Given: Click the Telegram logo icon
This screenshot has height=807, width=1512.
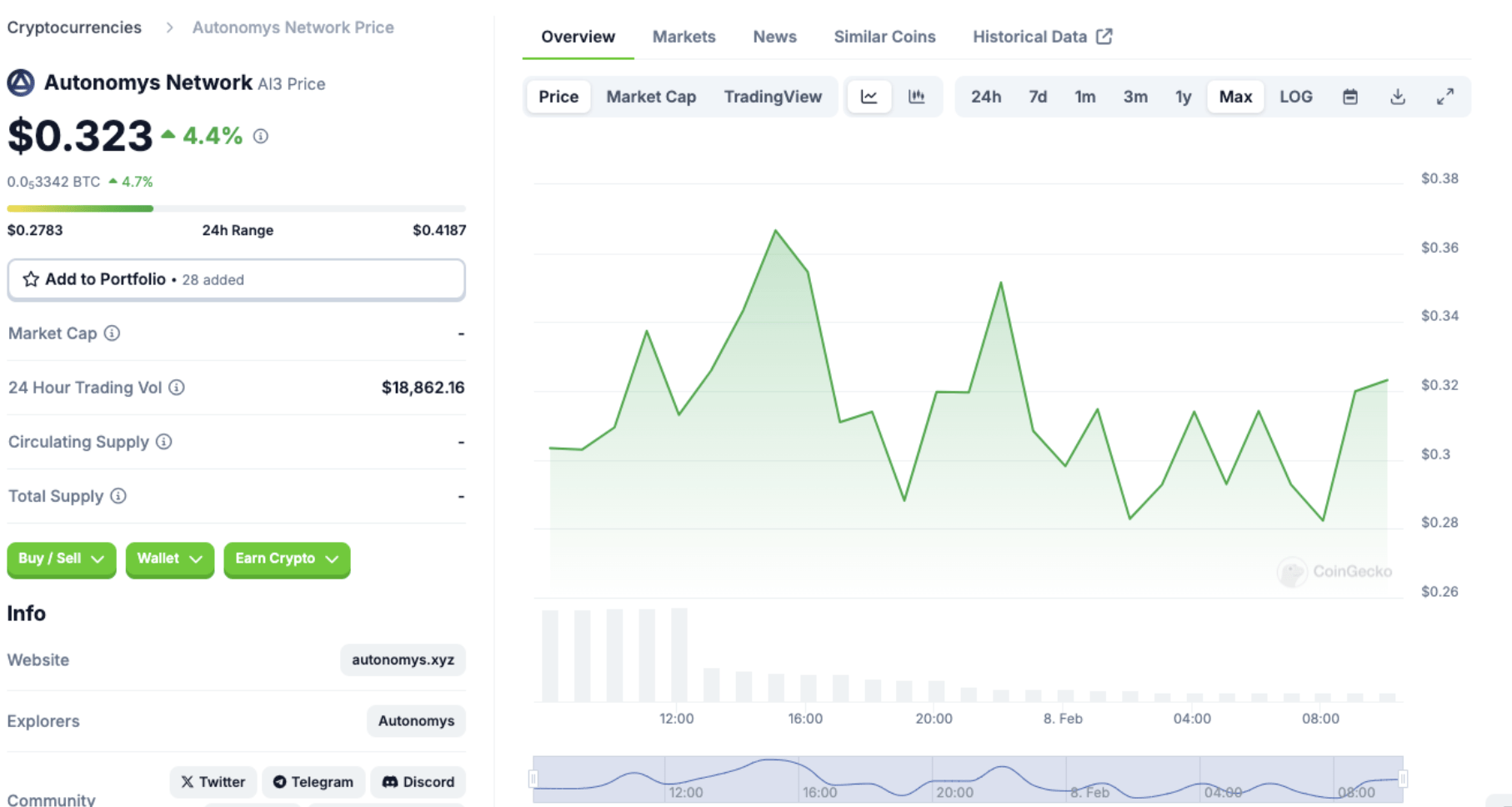Looking at the screenshot, I should [280, 782].
